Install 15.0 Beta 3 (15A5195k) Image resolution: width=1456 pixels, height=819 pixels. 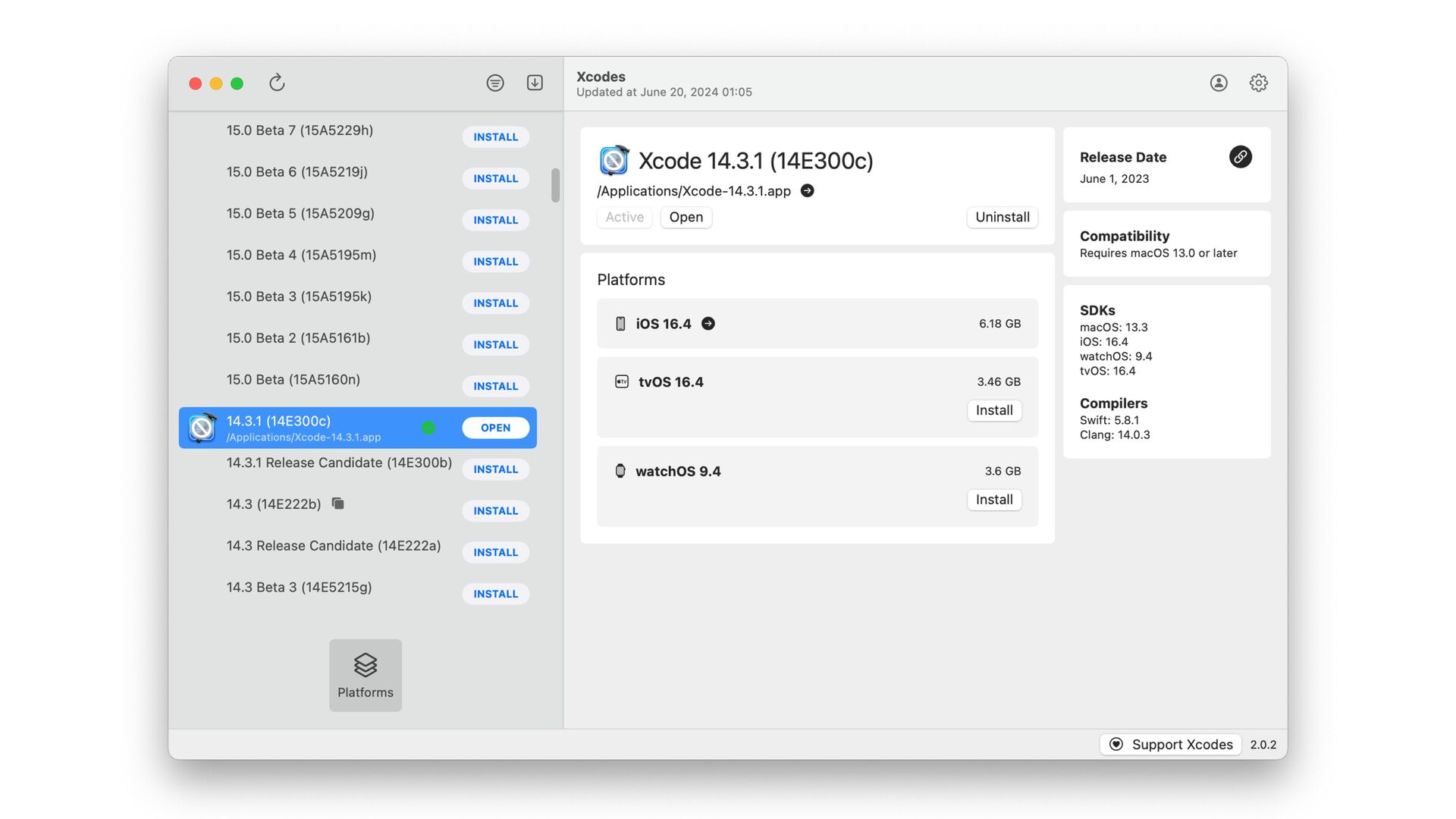[496, 303]
